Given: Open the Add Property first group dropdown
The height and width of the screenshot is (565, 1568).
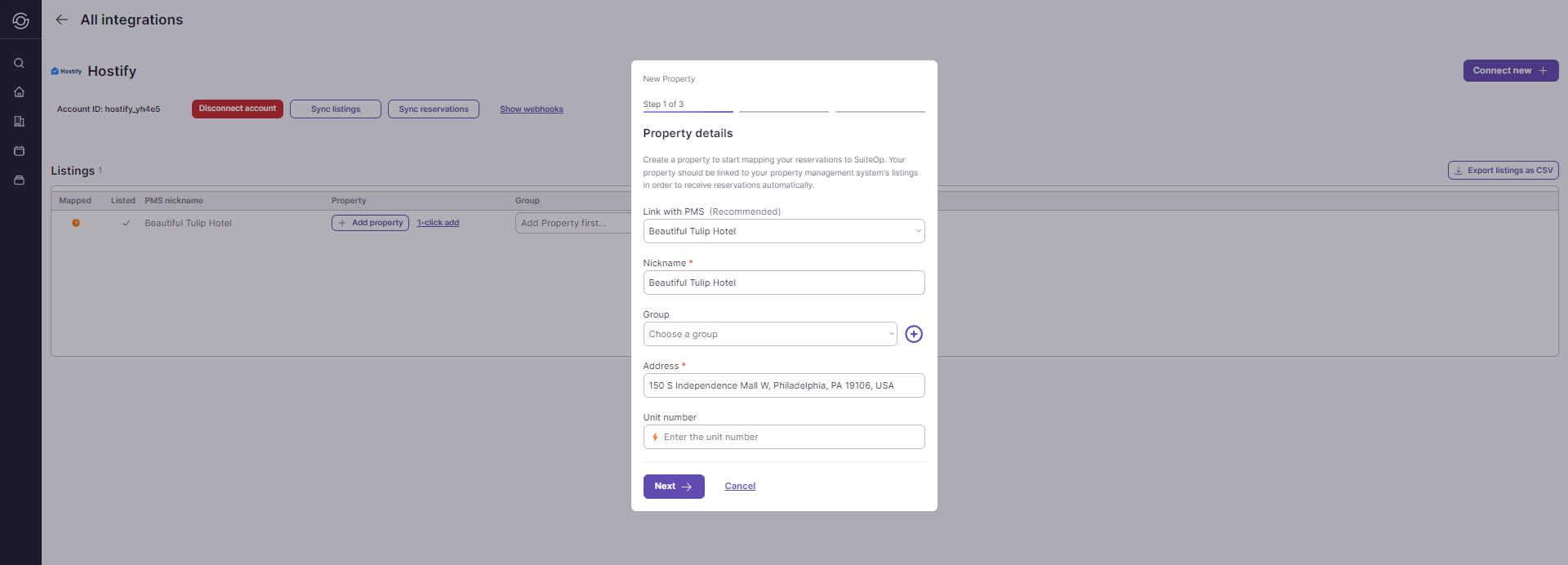Looking at the screenshot, I should tap(572, 223).
